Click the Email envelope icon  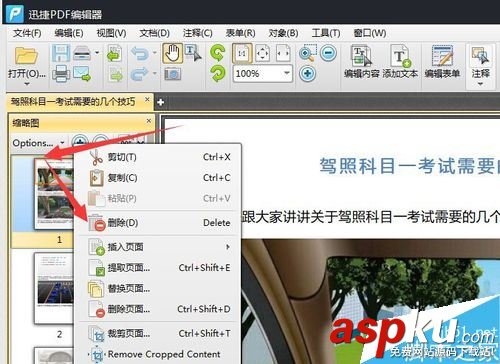click(x=82, y=73)
